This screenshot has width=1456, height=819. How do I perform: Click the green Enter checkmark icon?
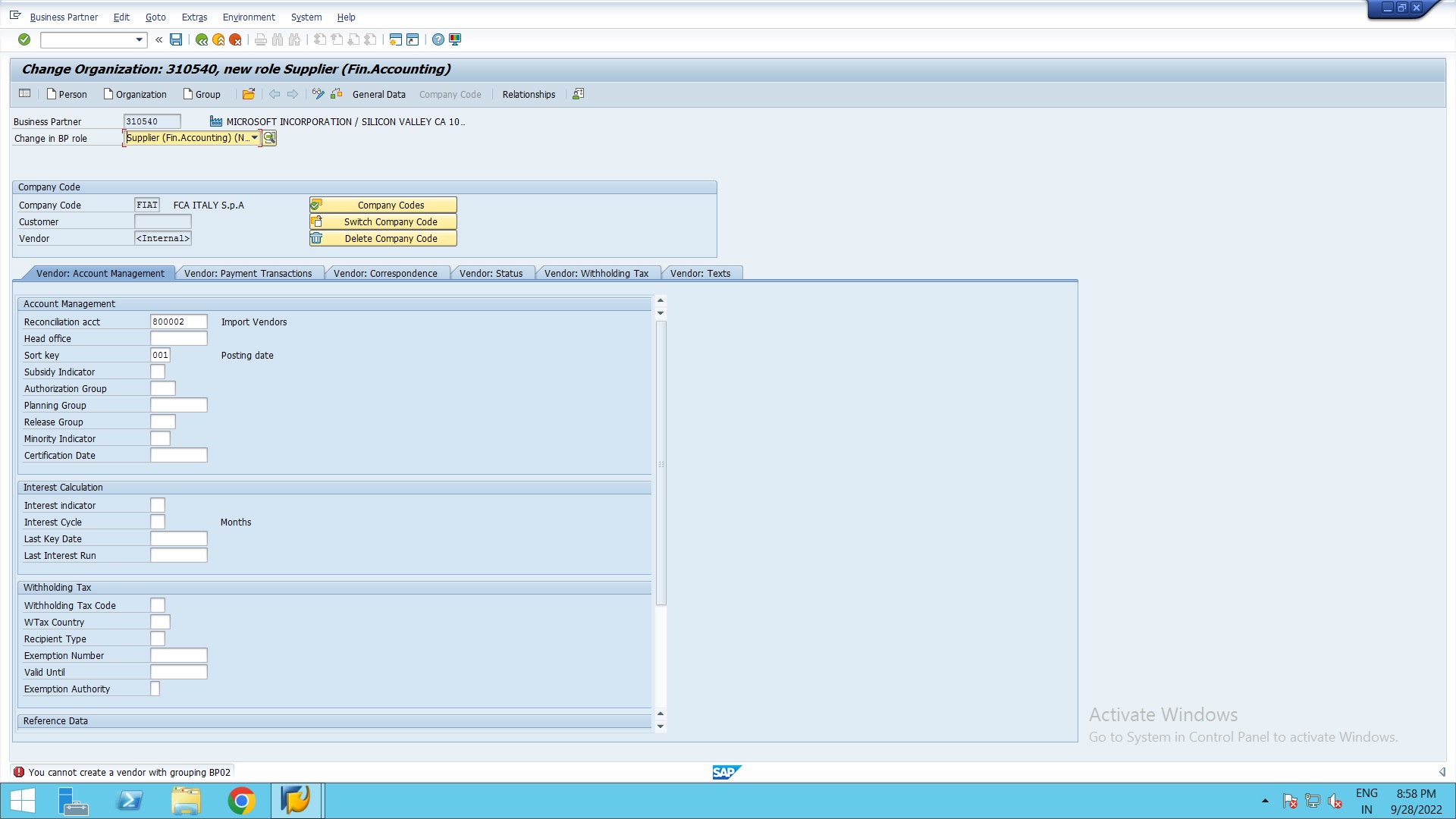24,39
